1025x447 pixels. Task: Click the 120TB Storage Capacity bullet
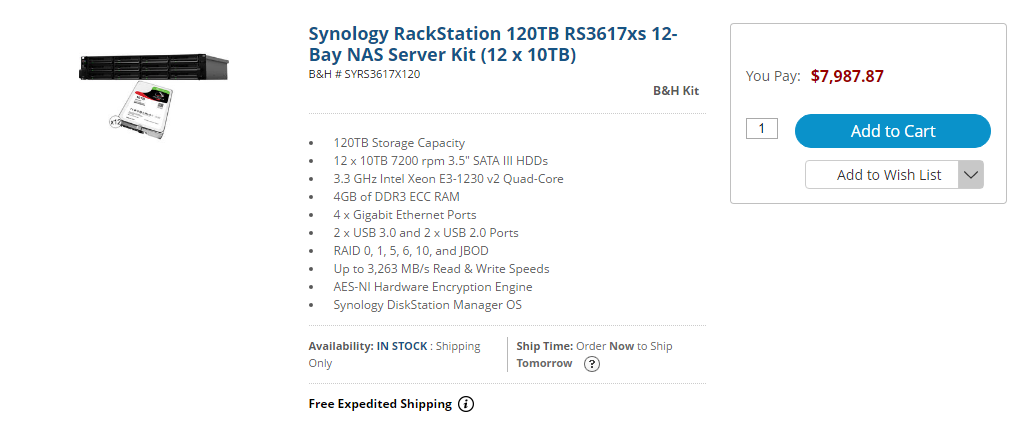[x=399, y=143]
